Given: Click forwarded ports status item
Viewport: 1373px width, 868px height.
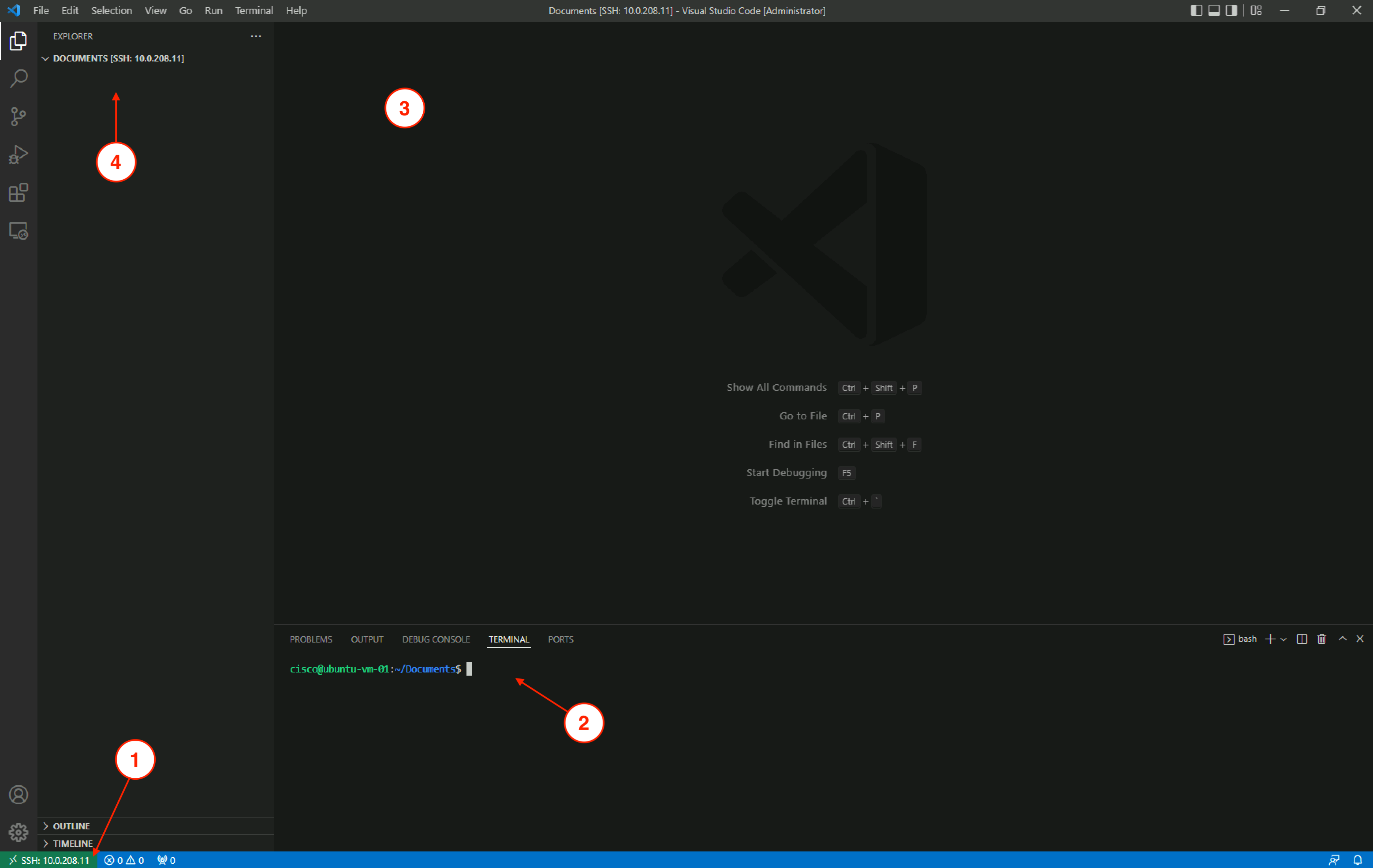Looking at the screenshot, I should [166, 860].
